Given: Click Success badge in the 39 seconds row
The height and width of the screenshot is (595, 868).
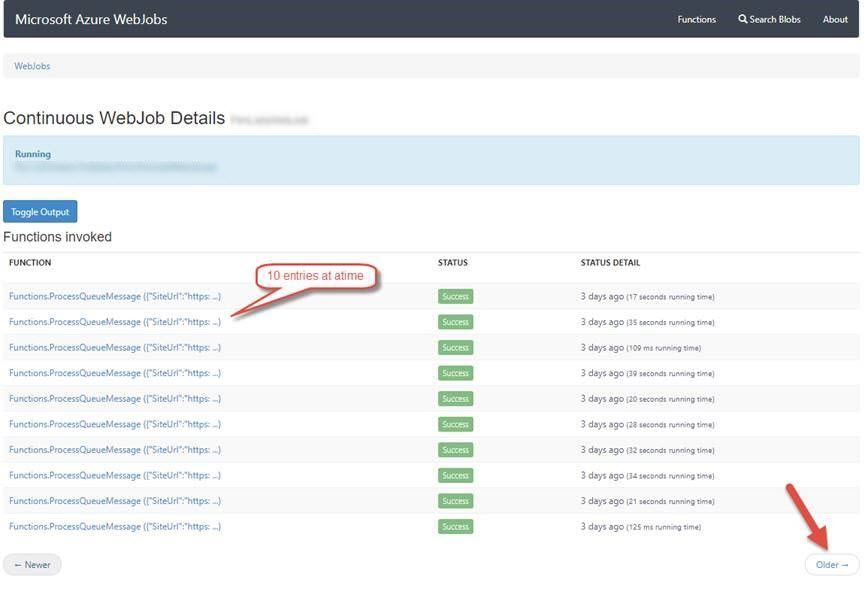Looking at the screenshot, I should 455,373.
